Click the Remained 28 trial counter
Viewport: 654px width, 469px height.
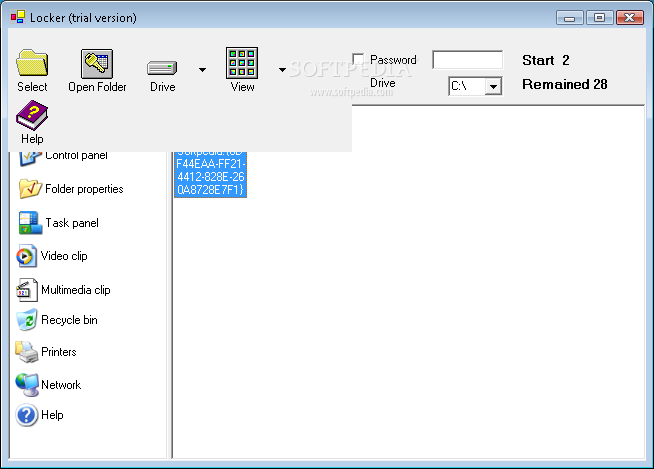tap(565, 84)
